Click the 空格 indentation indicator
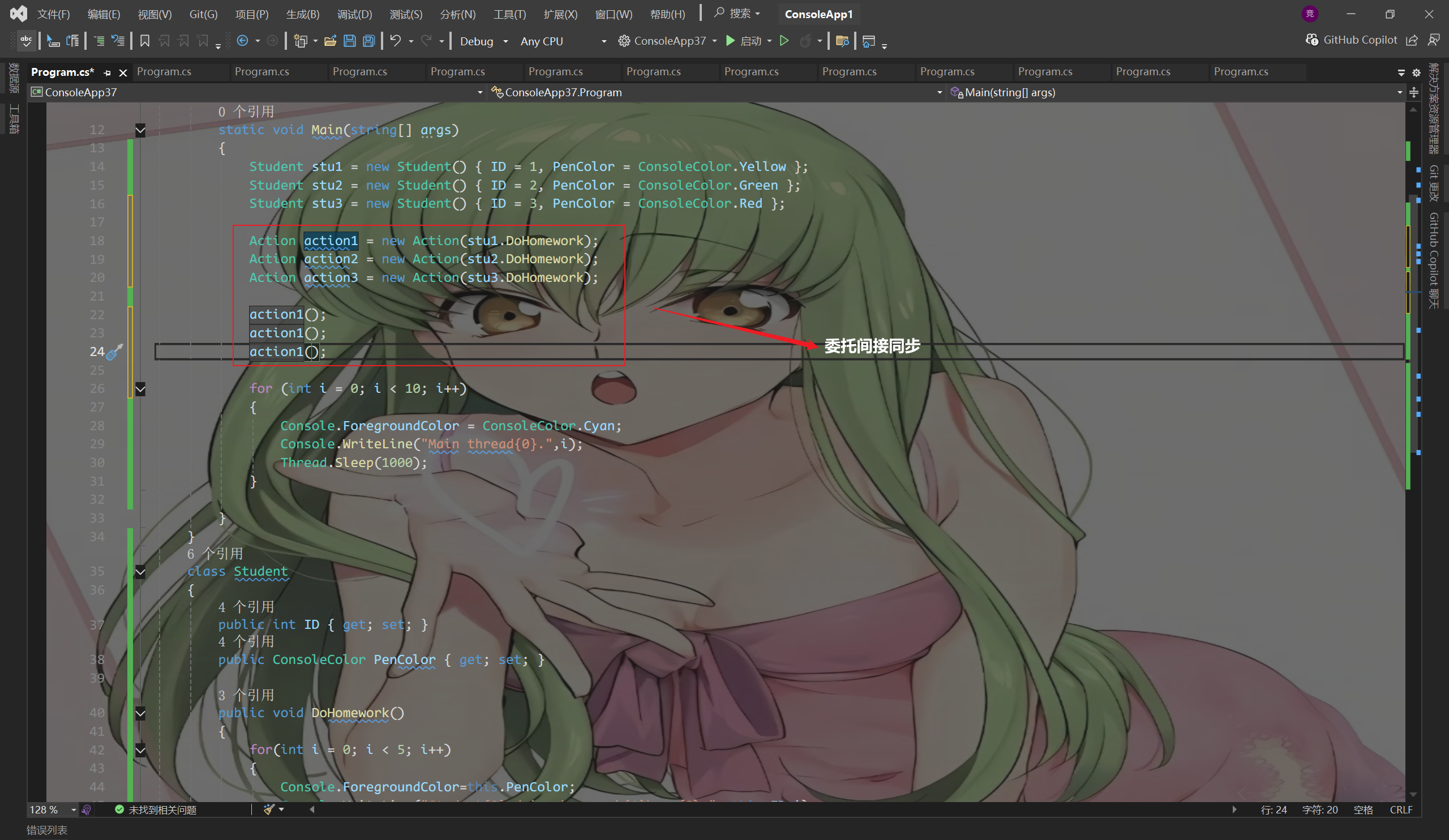The image size is (1449, 840). click(1363, 809)
